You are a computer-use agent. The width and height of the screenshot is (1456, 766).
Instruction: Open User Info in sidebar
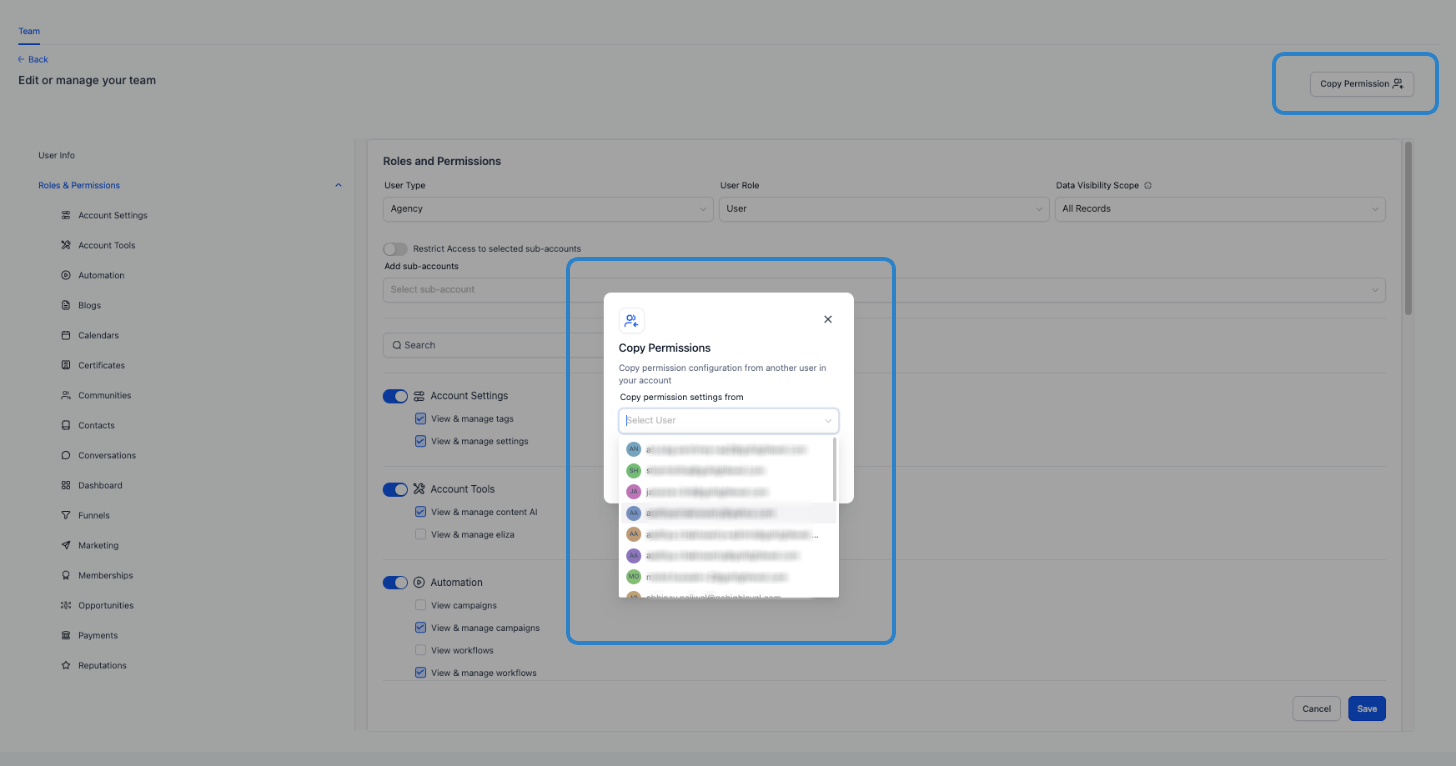pyautogui.click(x=56, y=155)
